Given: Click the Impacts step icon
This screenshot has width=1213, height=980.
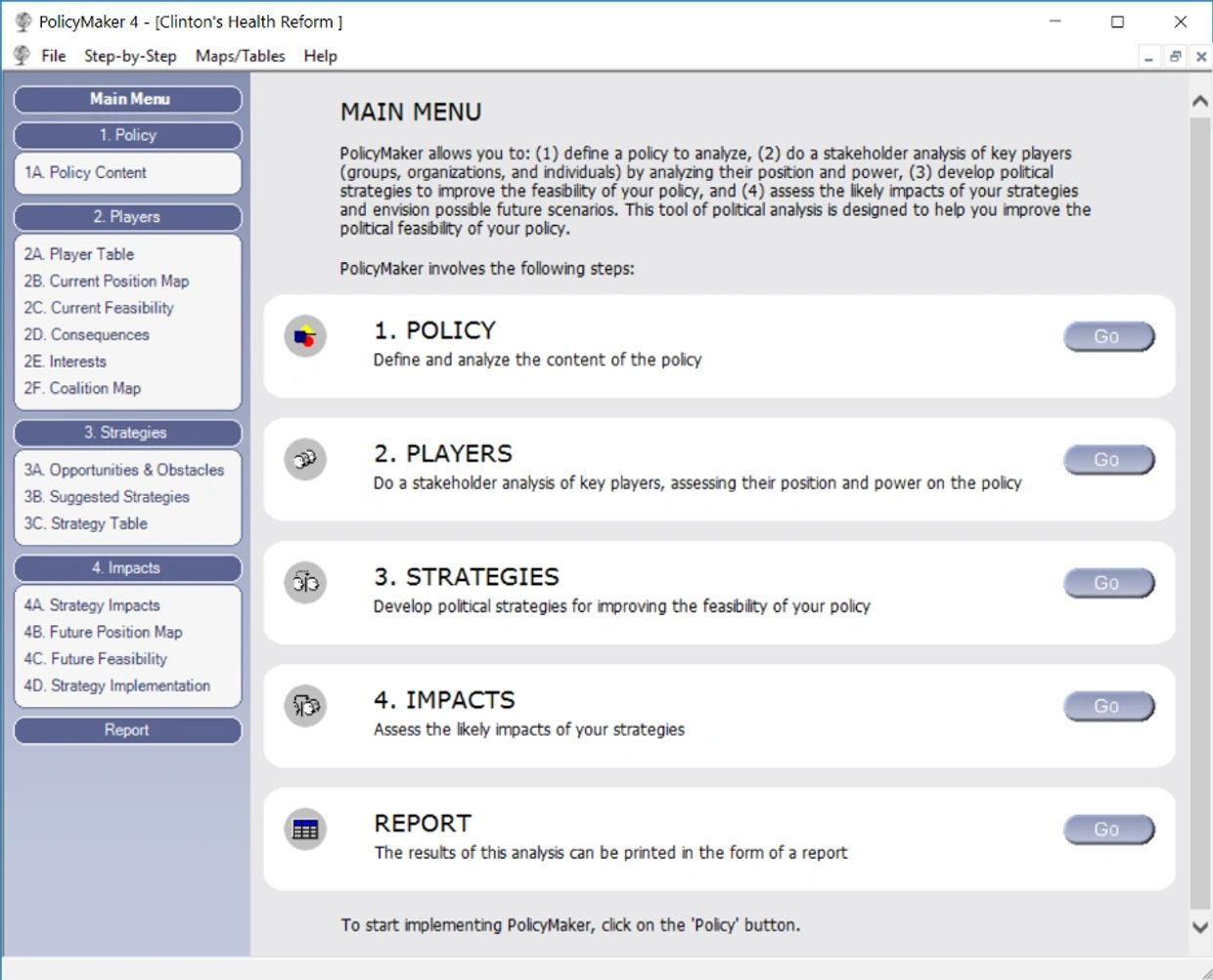Looking at the screenshot, I should [305, 706].
